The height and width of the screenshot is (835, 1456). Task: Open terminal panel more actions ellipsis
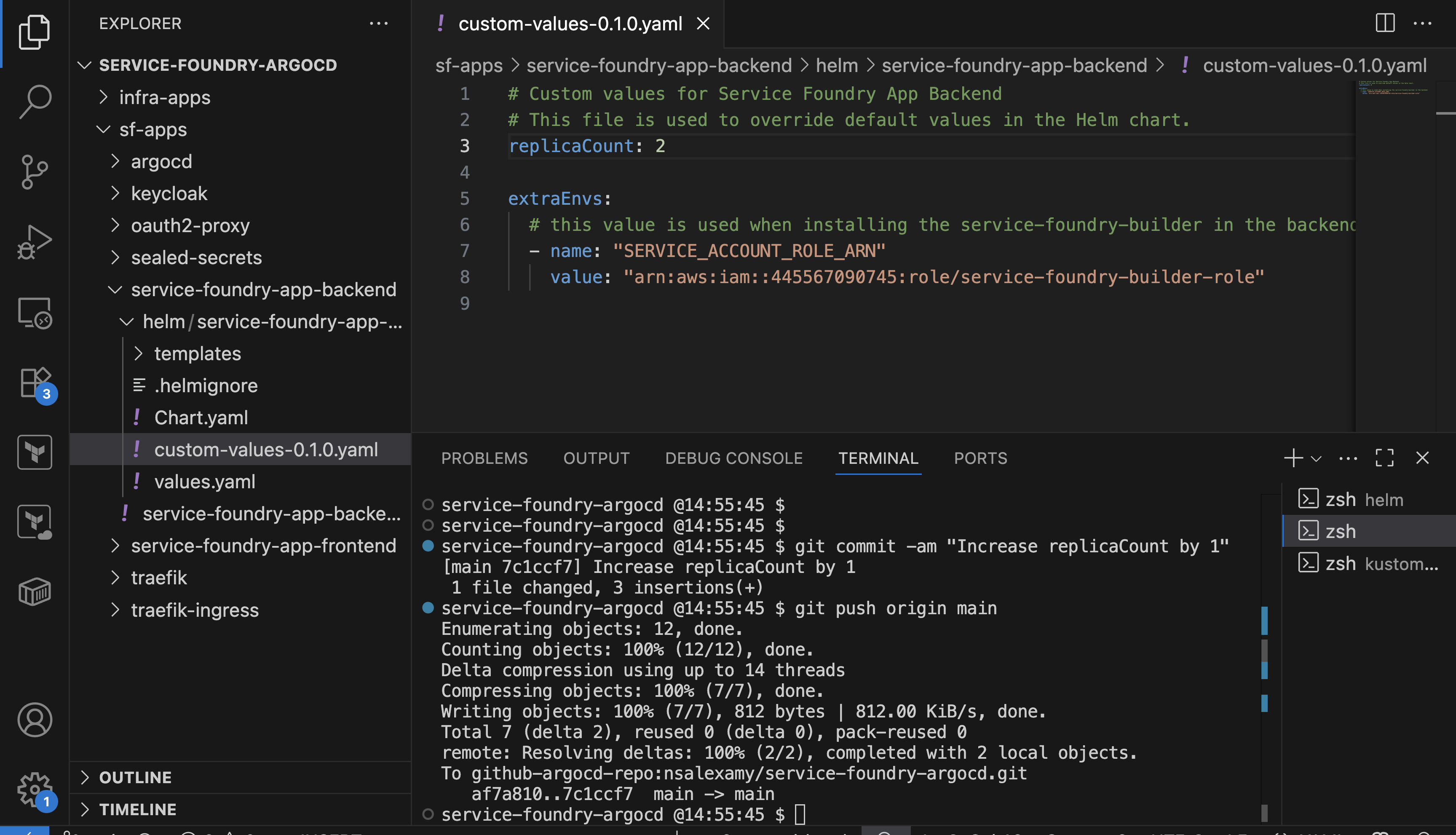coord(1348,458)
